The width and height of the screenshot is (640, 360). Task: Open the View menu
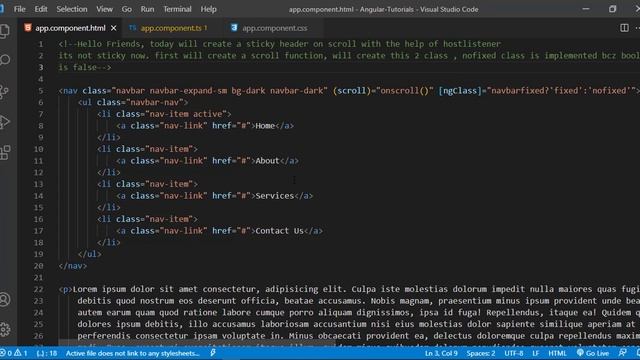(104, 9)
